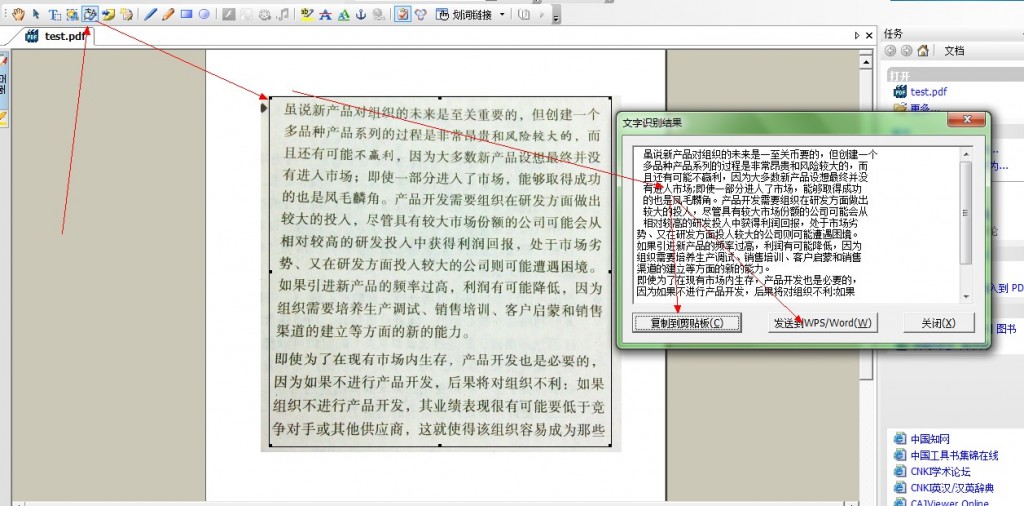Click the scanned text image selection
The image size is (1024, 506).
(x=440, y=272)
